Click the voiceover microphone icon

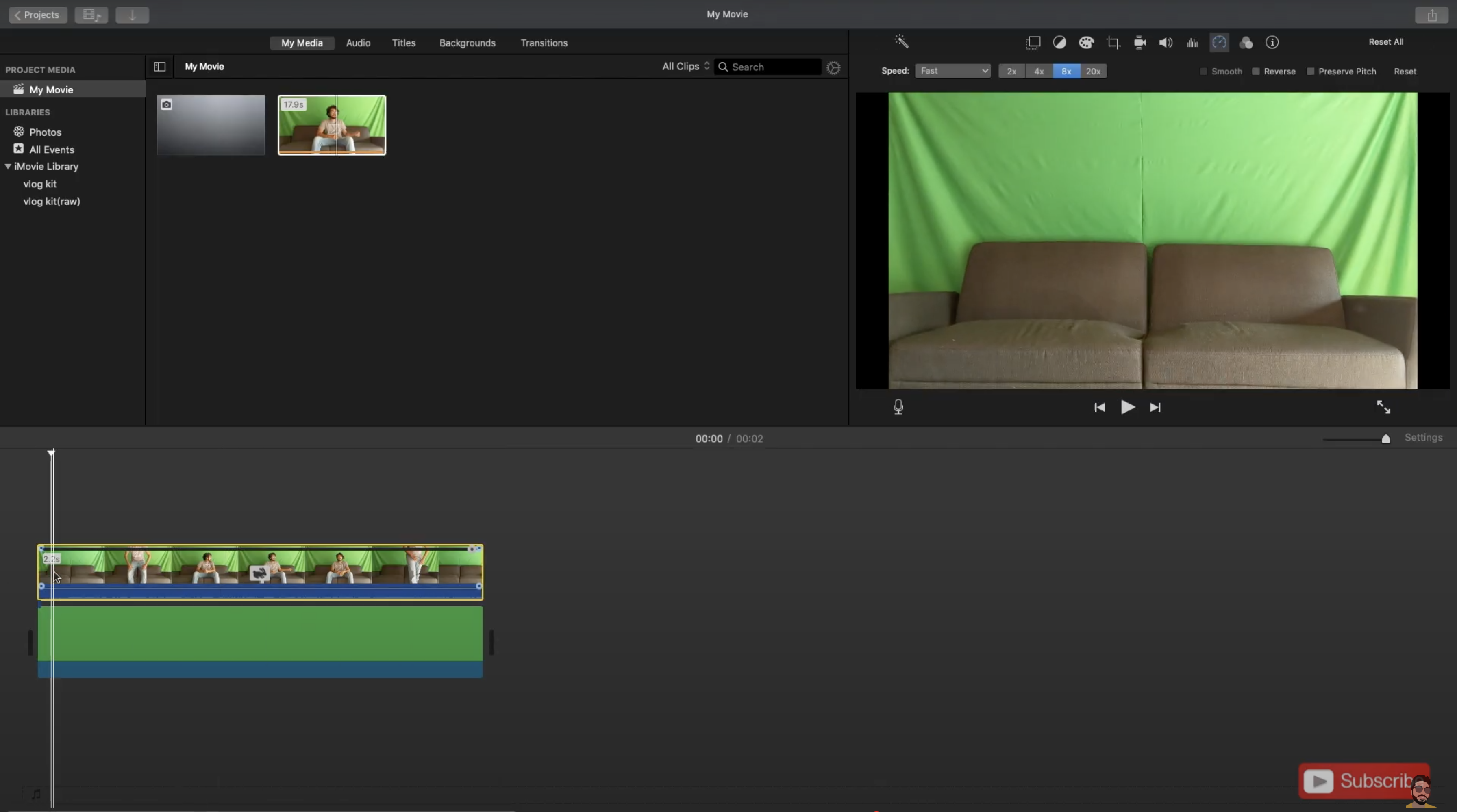tap(898, 406)
